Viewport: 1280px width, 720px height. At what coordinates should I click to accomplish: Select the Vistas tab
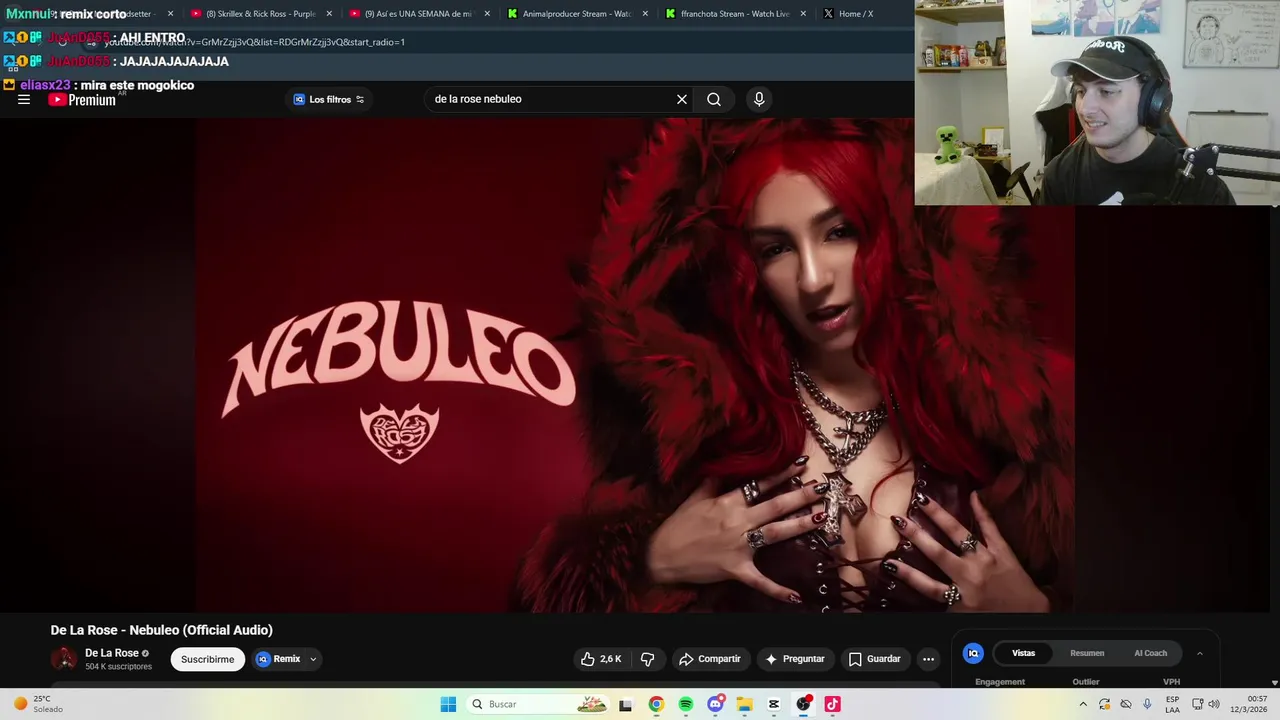(x=1023, y=653)
